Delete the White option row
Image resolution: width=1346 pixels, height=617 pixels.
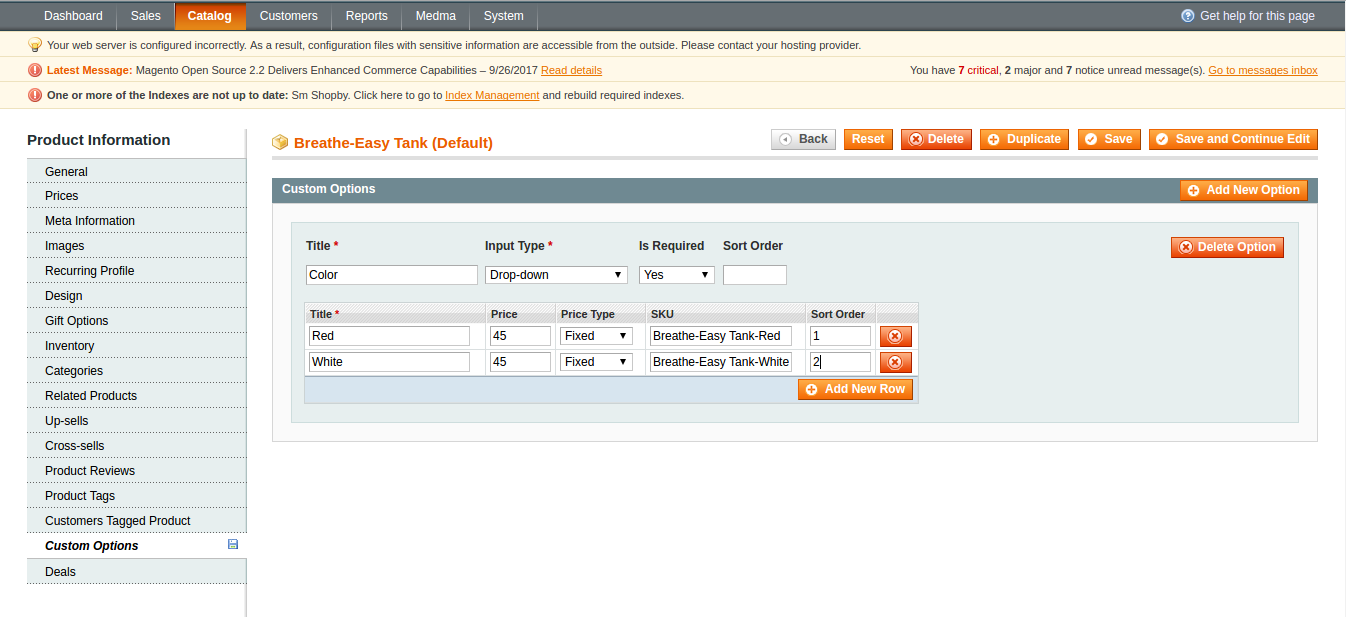(895, 362)
